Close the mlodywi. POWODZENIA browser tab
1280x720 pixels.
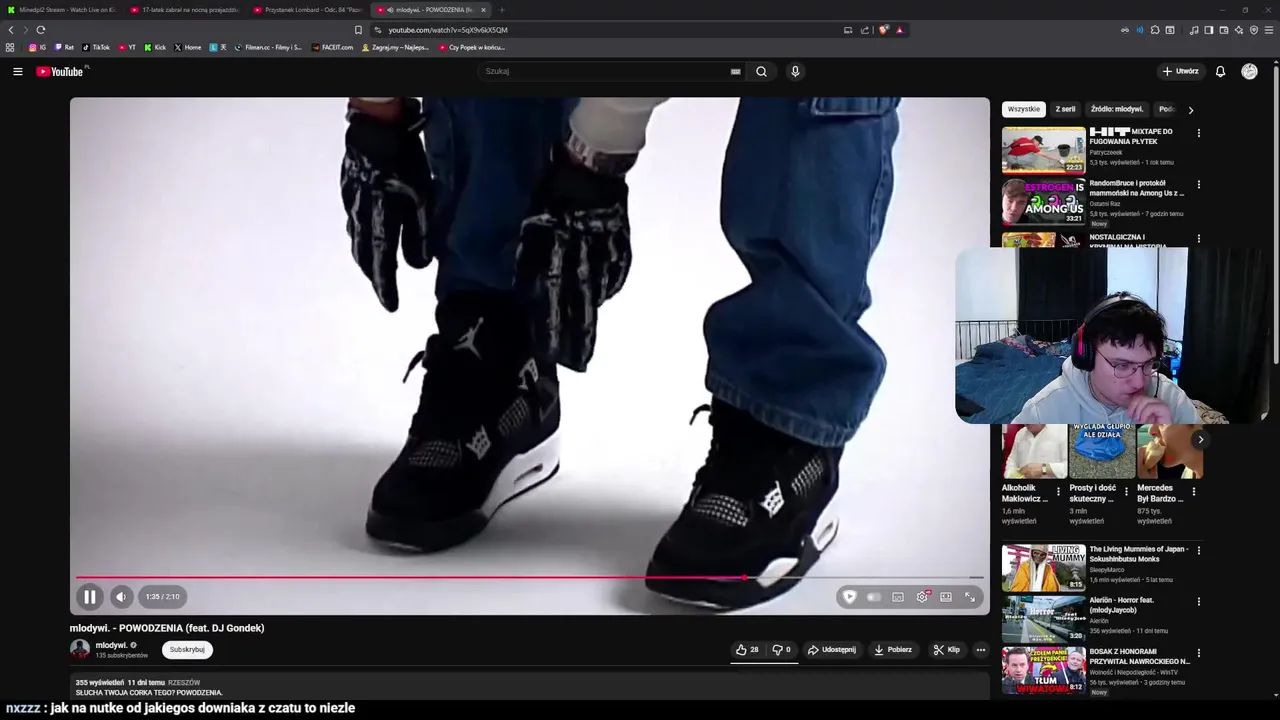(x=483, y=10)
